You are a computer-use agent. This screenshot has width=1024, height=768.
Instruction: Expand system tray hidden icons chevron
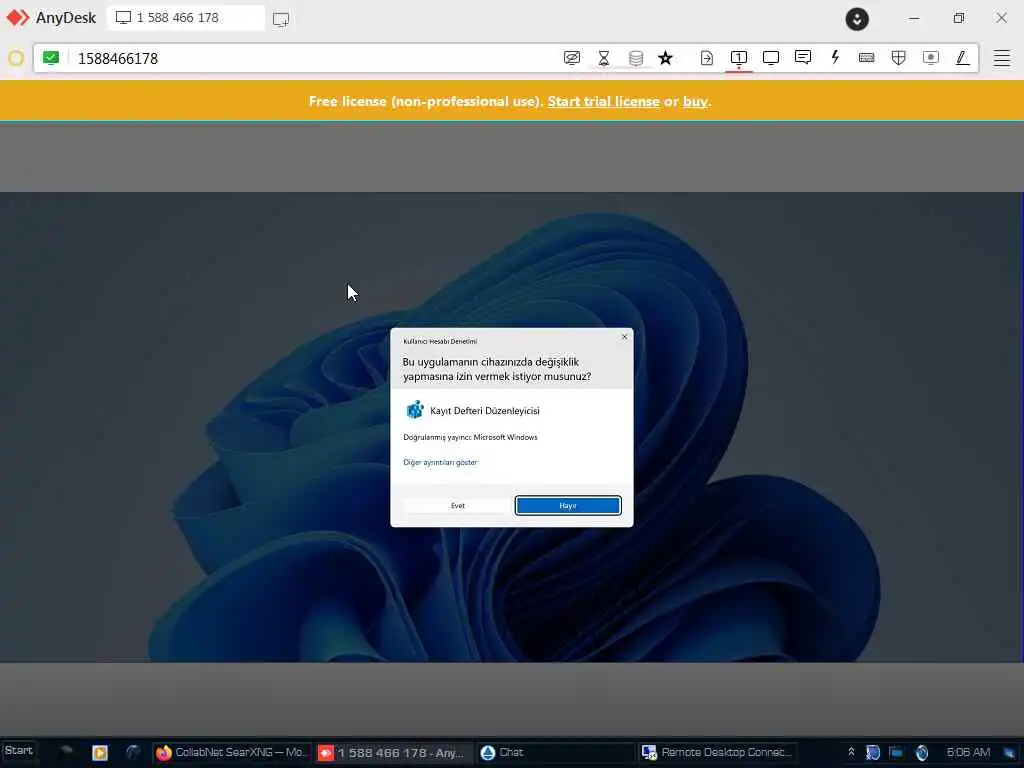(851, 752)
